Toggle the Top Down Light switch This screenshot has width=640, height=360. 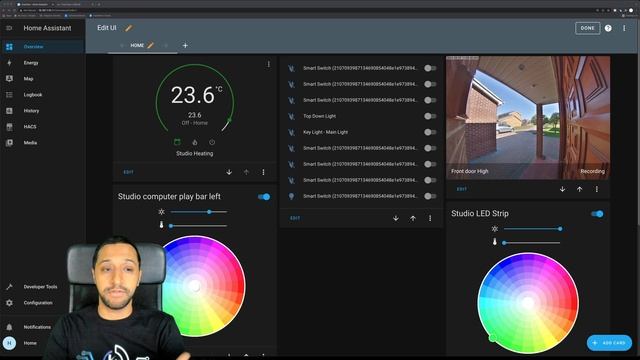pos(430,116)
